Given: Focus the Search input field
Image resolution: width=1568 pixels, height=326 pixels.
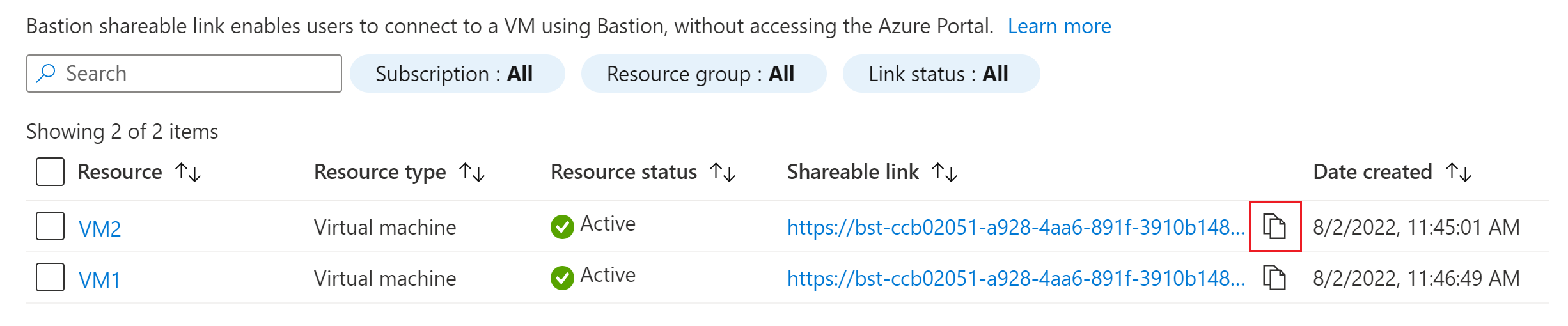Looking at the screenshot, I should click(x=184, y=74).
